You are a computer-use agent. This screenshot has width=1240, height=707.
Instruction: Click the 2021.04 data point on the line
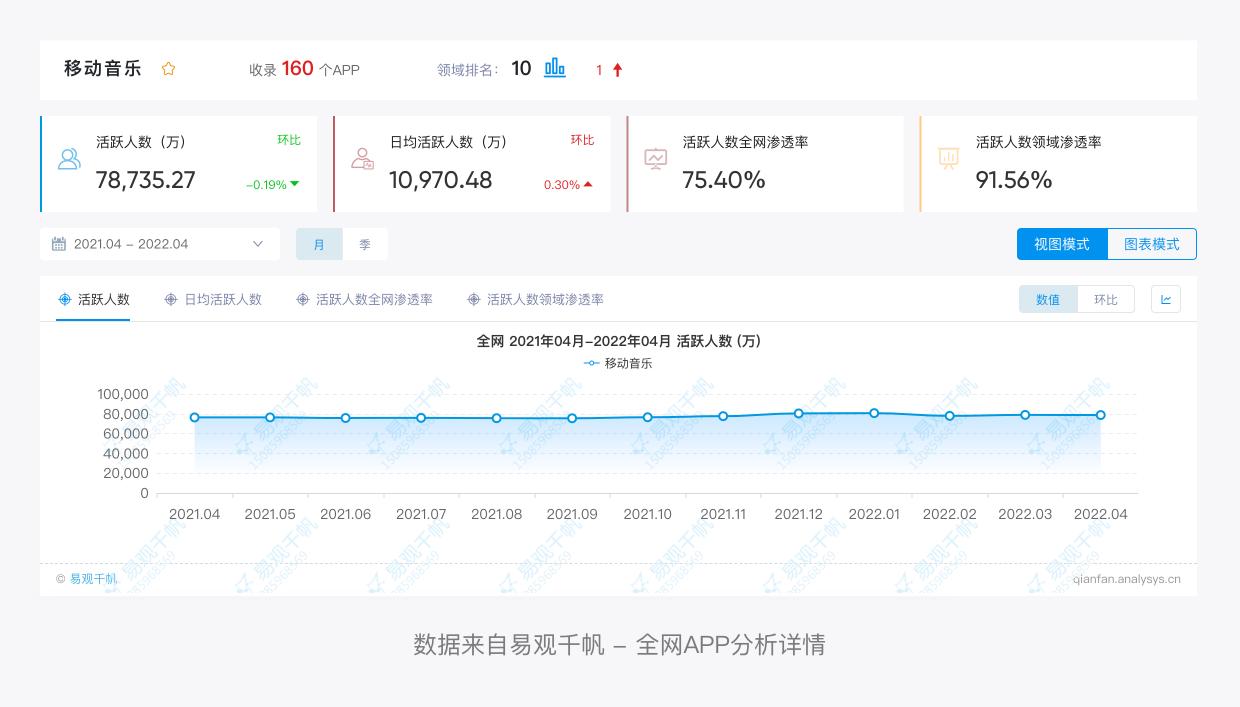pyautogui.click(x=195, y=417)
